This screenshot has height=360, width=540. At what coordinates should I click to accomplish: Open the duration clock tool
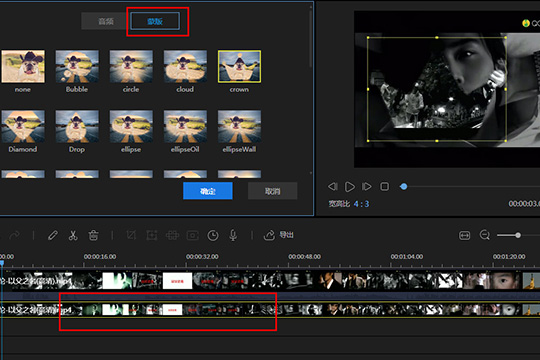213,235
